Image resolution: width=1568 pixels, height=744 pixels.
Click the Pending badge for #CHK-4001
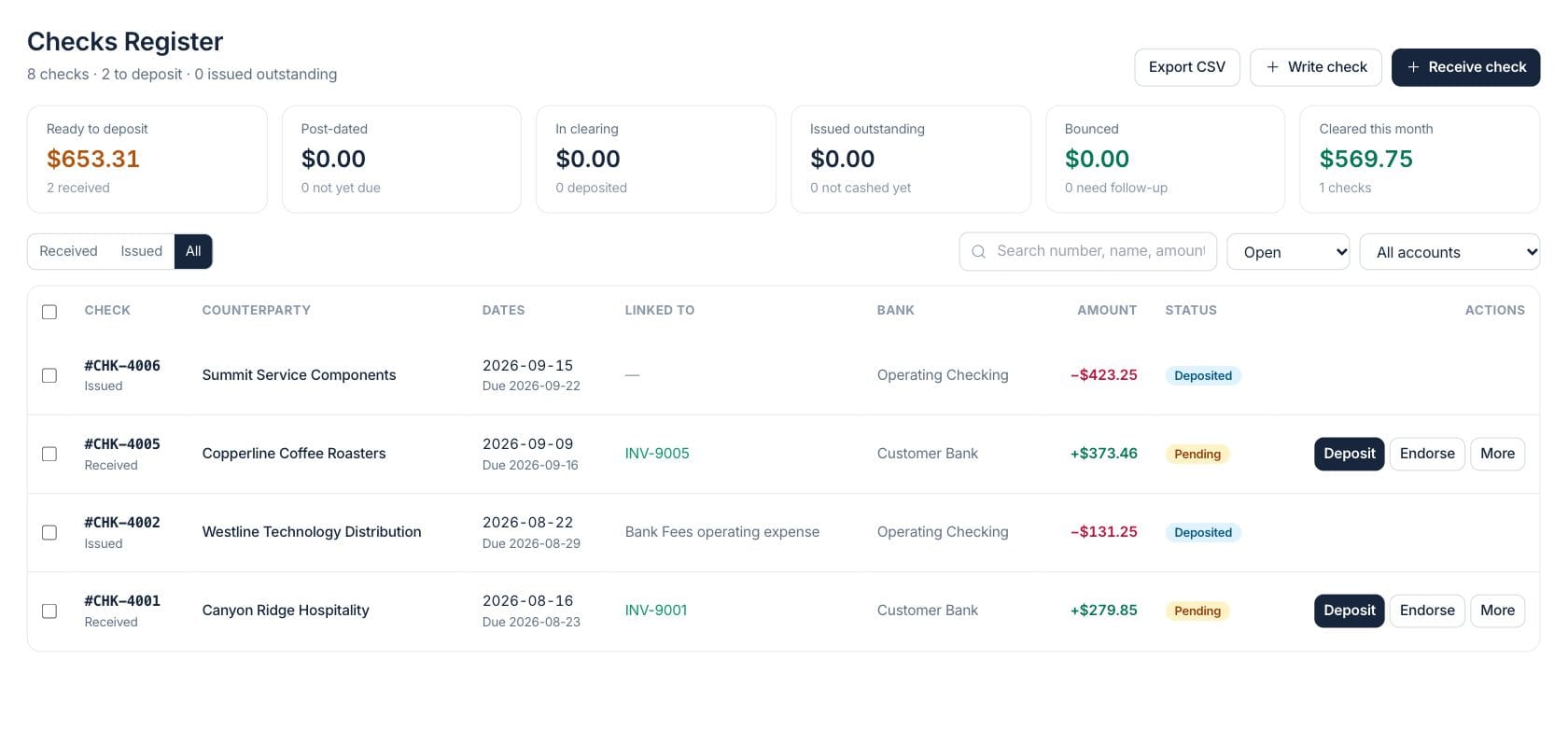tap(1197, 611)
